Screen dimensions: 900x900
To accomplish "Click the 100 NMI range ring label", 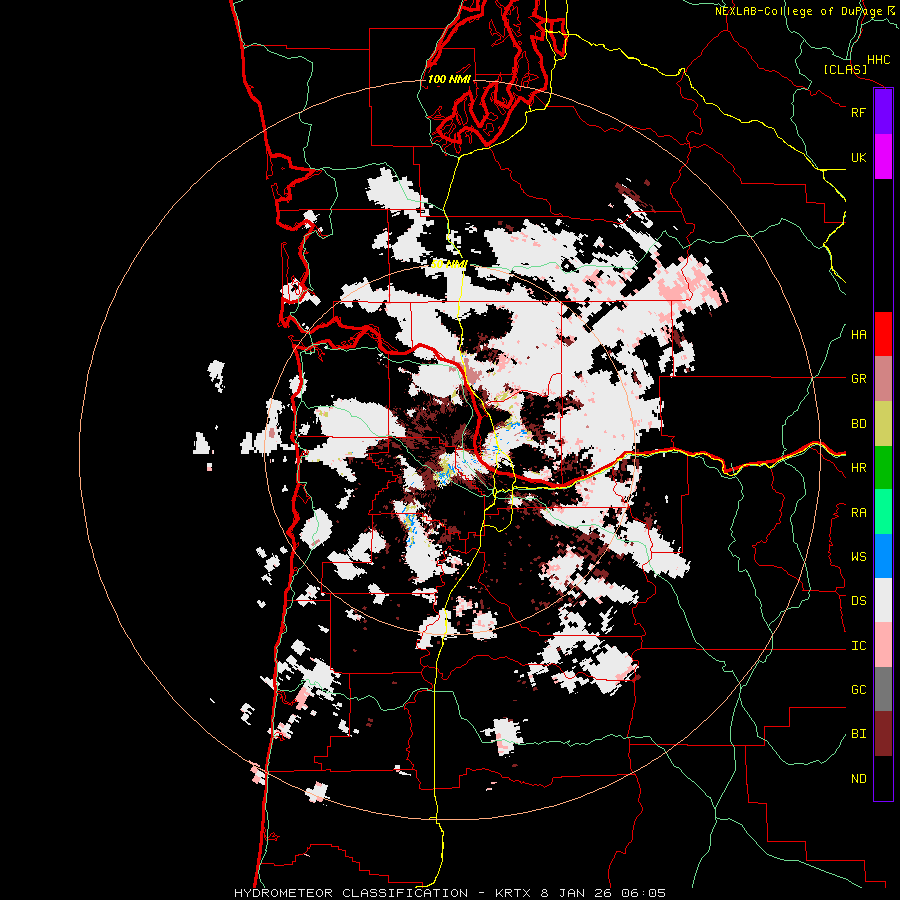I will tap(449, 79).
